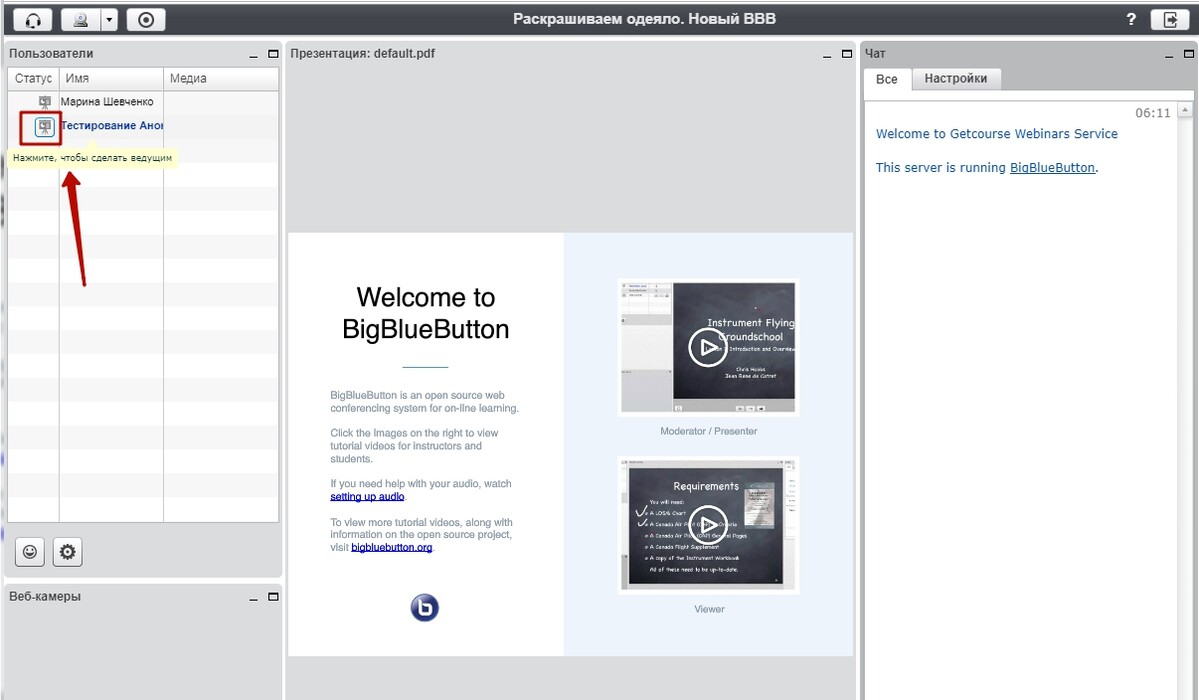
Task: Open help question mark
Action: pos(1131,20)
